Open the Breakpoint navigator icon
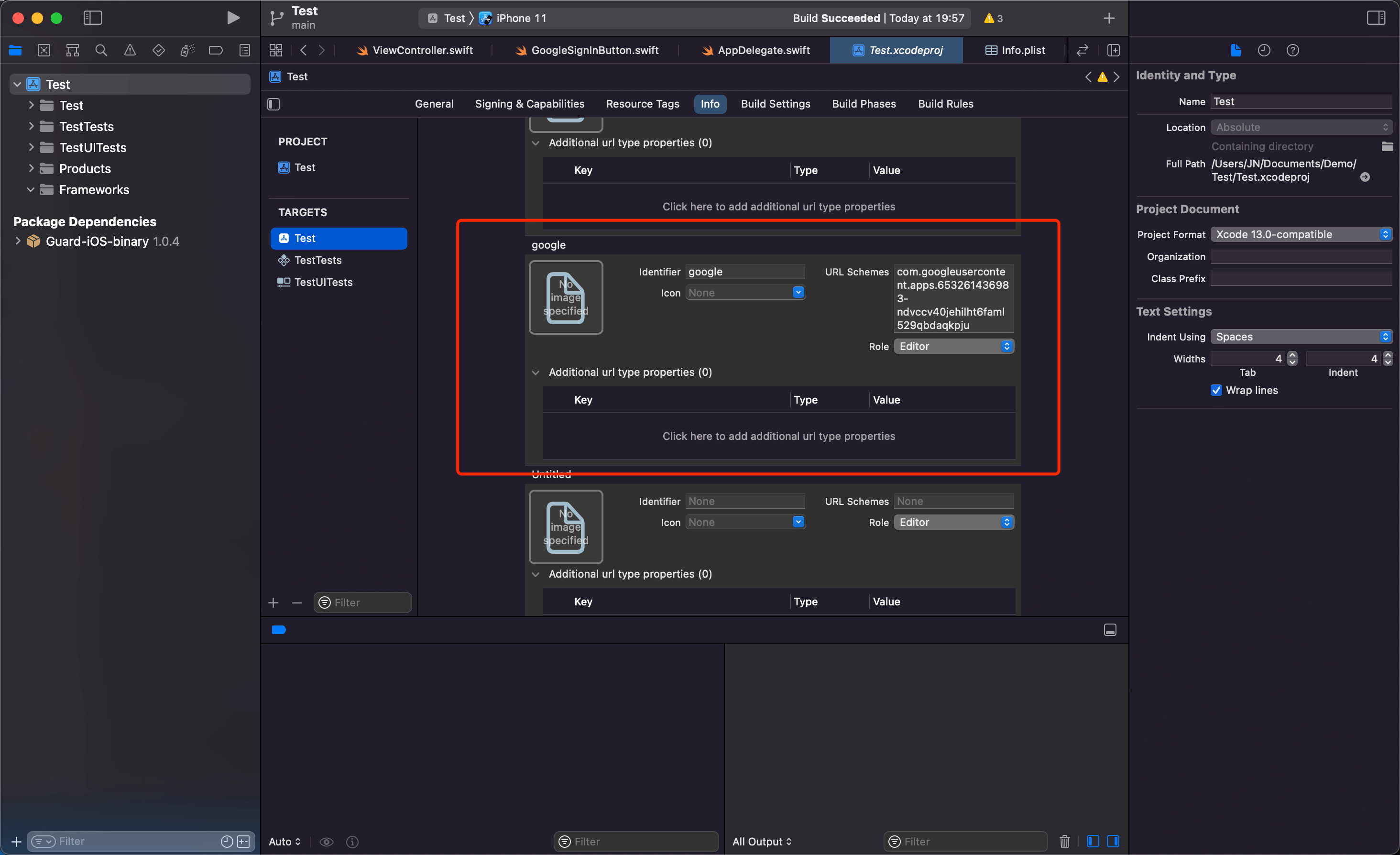This screenshot has height=855, width=1400. point(215,50)
